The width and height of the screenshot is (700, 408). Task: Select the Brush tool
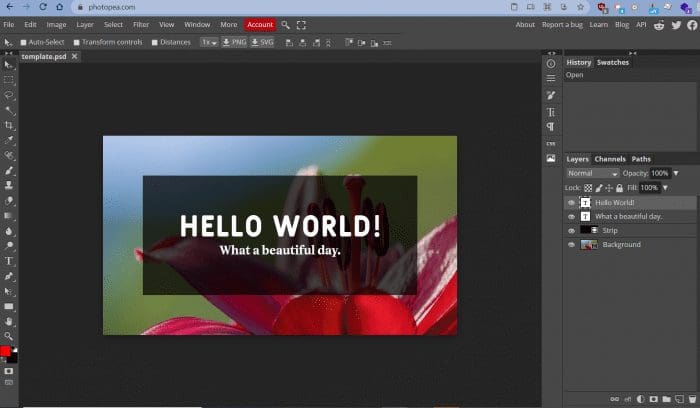point(9,170)
